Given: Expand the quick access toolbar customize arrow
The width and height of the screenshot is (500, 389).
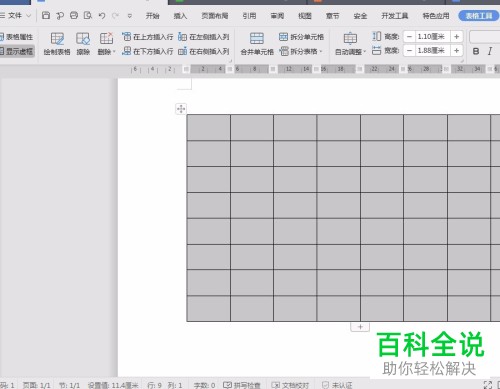Looking at the screenshot, I should pyautogui.click(x=130, y=16).
